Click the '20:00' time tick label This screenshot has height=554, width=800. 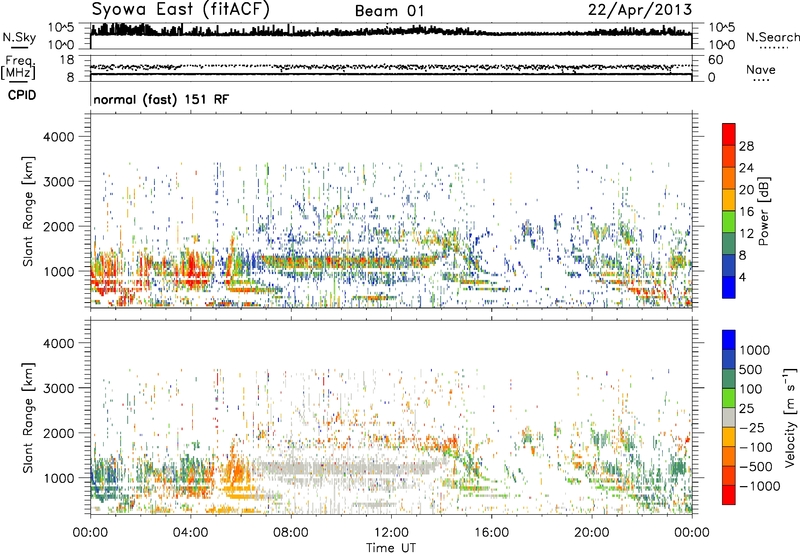(591, 533)
